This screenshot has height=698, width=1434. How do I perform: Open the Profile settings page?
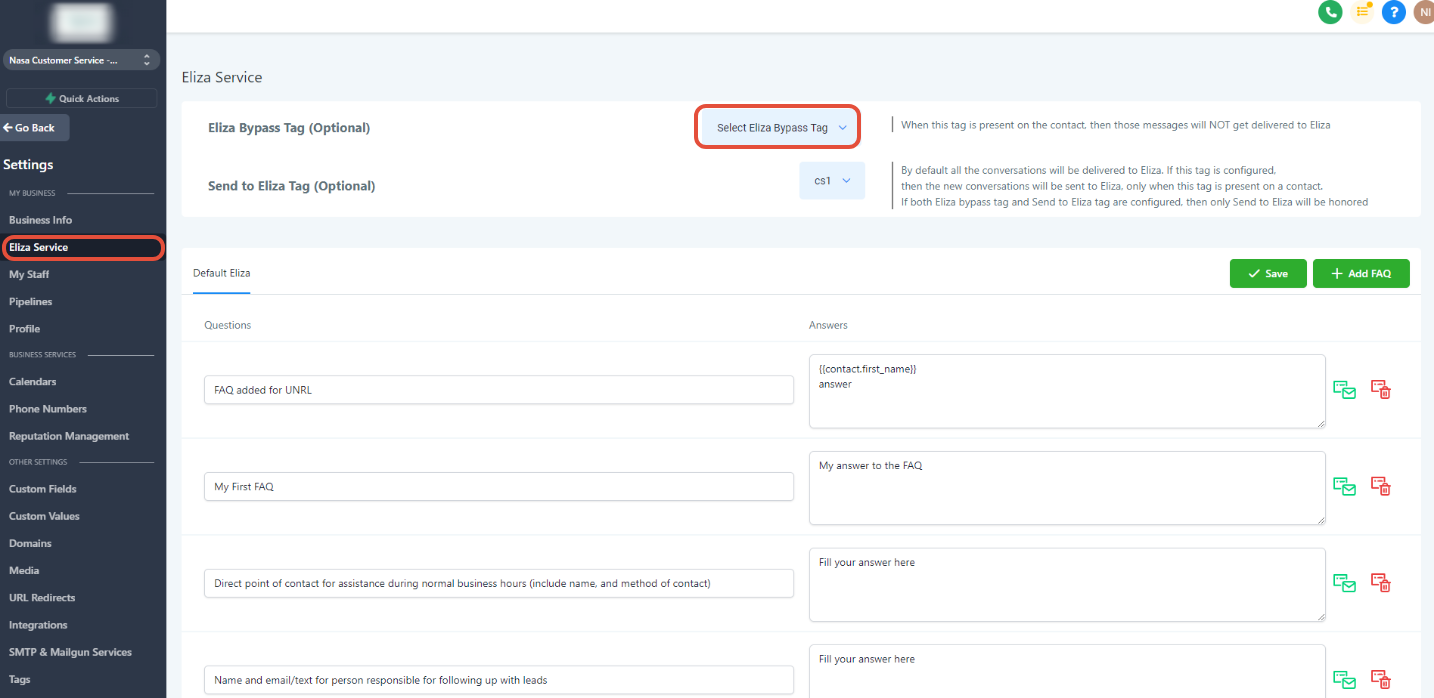point(25,328)
